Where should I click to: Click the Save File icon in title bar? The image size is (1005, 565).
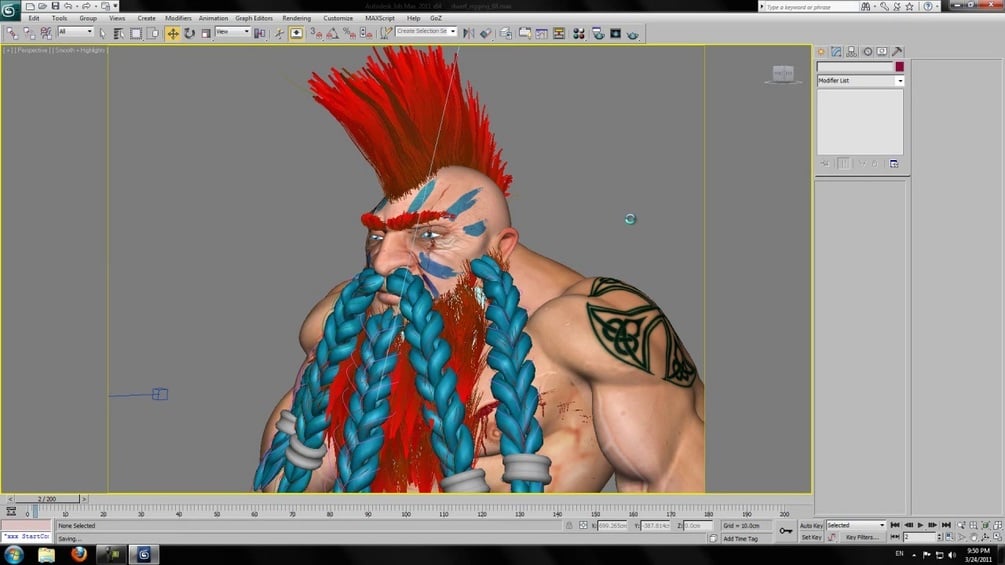click(55, 6)
